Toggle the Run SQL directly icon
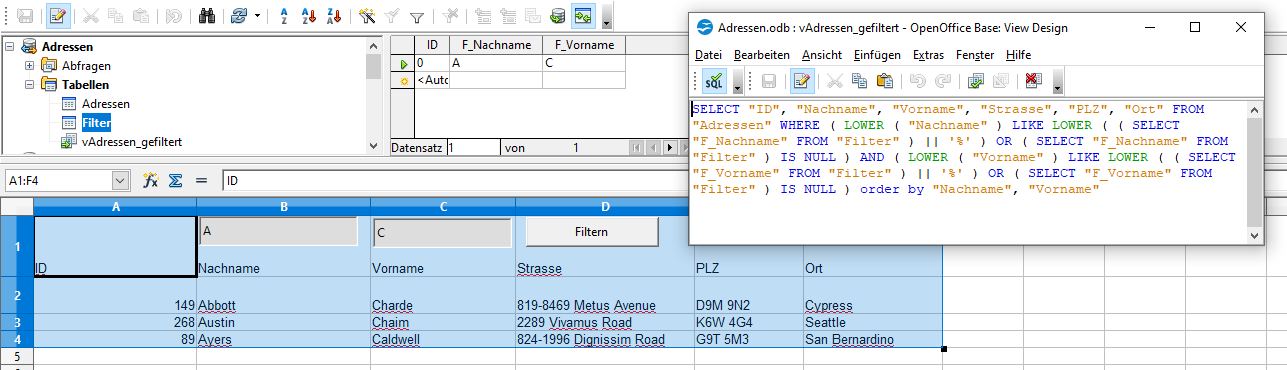 point(714,81)
